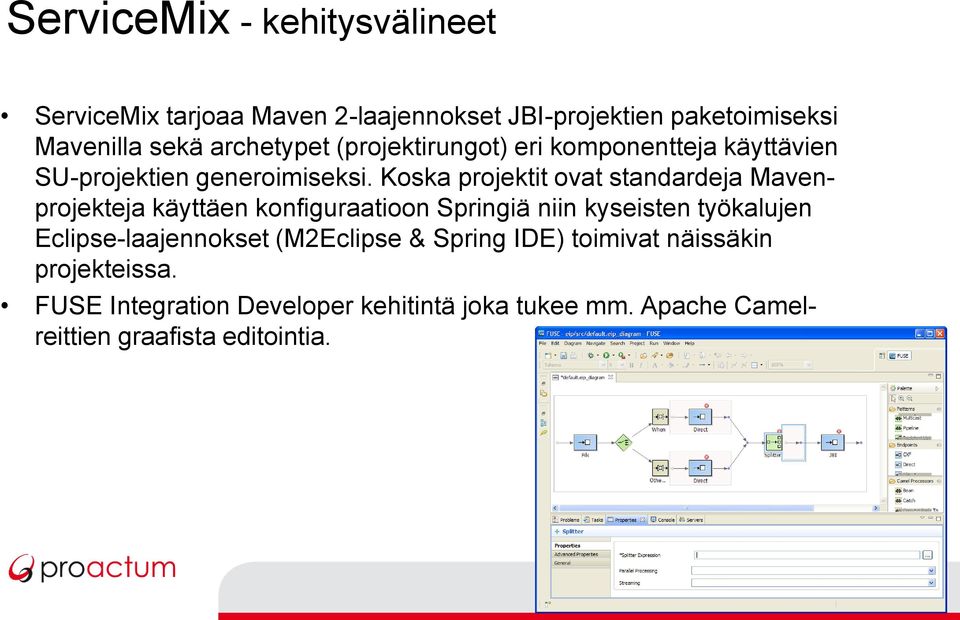This screenshot has height=620, width=960.
Task: Pick Pipeline from the Patterns palette
Action: coord(907,428)
